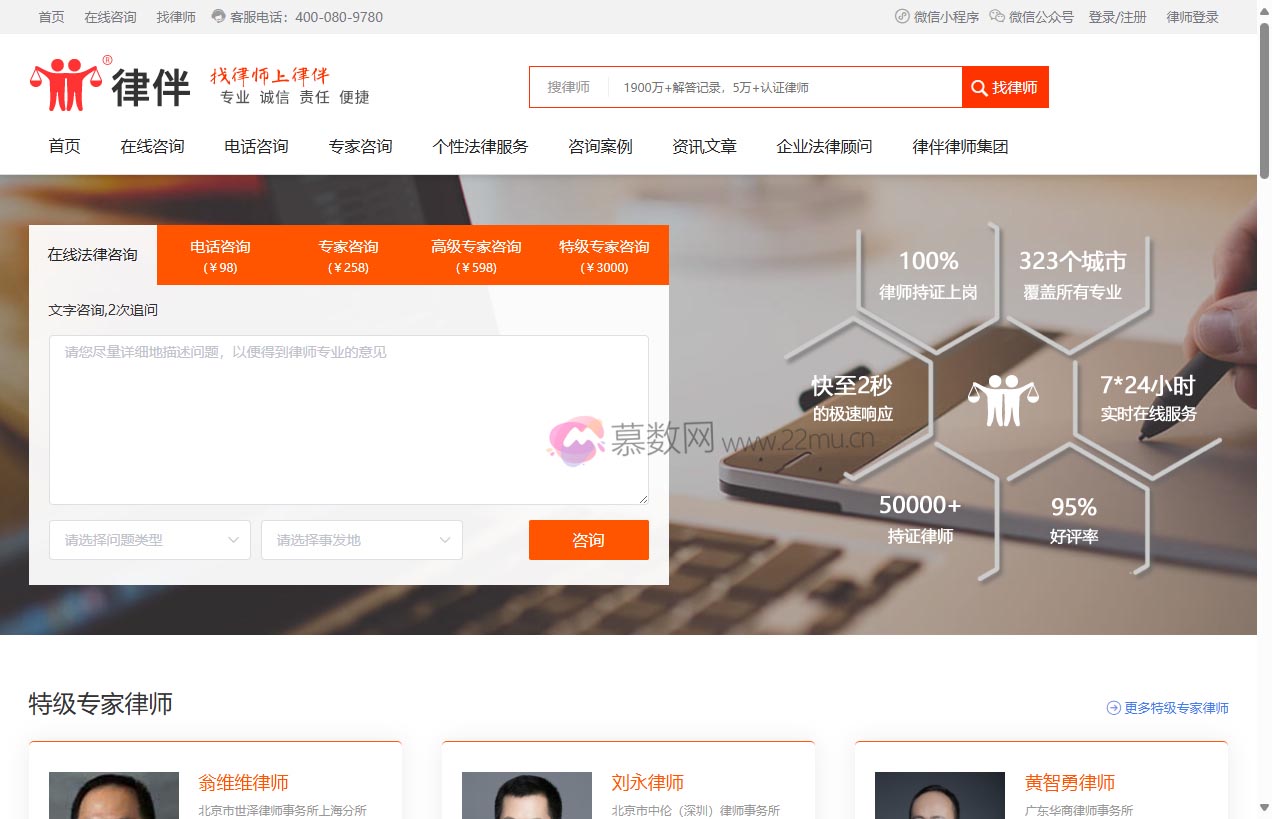The image size is (1272, 819).
Task: Switch to the 电话咨询 (¥98) tab
Action: (x=220, y=255)
